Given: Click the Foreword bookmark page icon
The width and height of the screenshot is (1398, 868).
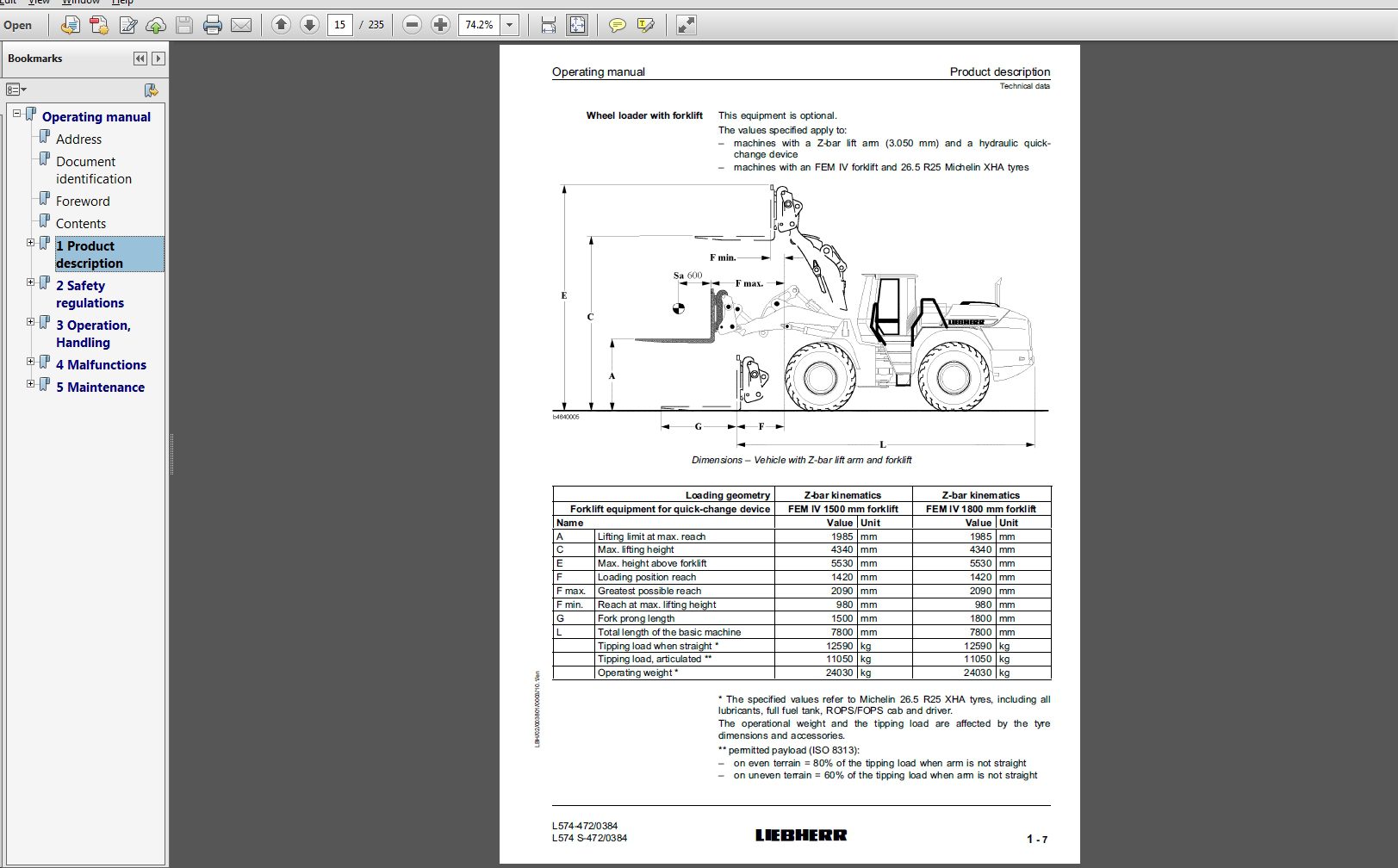Looking at the screenshot, I should click(x=45, y=199).
